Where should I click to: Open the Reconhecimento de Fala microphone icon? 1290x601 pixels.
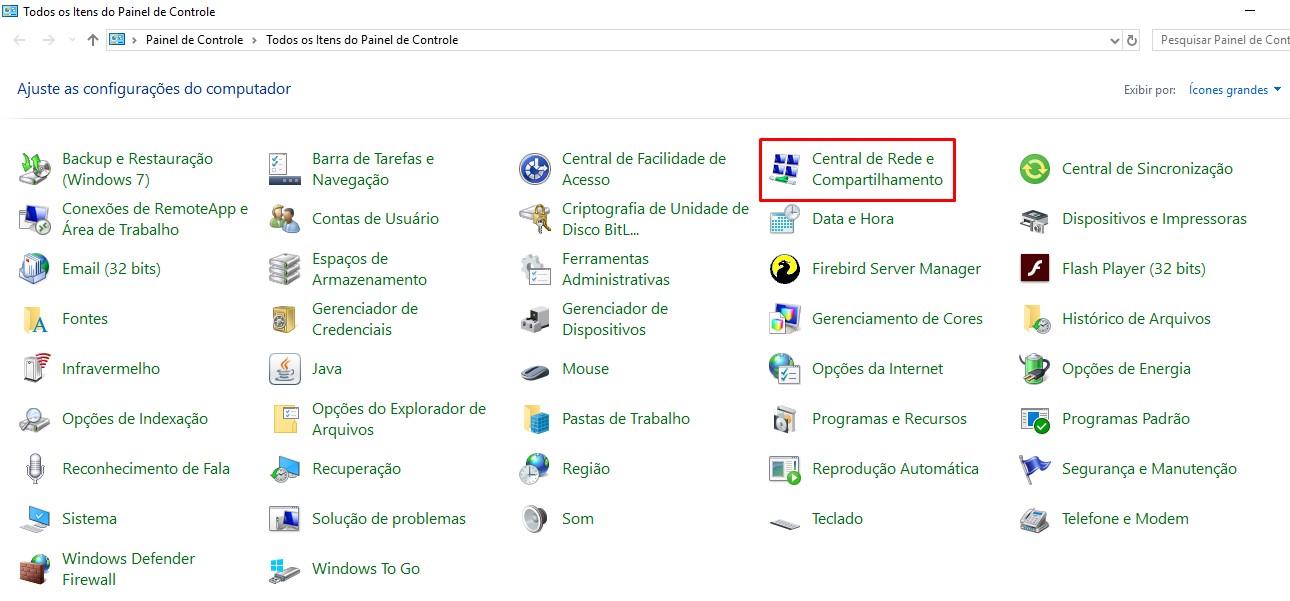[x=35, y=469]
